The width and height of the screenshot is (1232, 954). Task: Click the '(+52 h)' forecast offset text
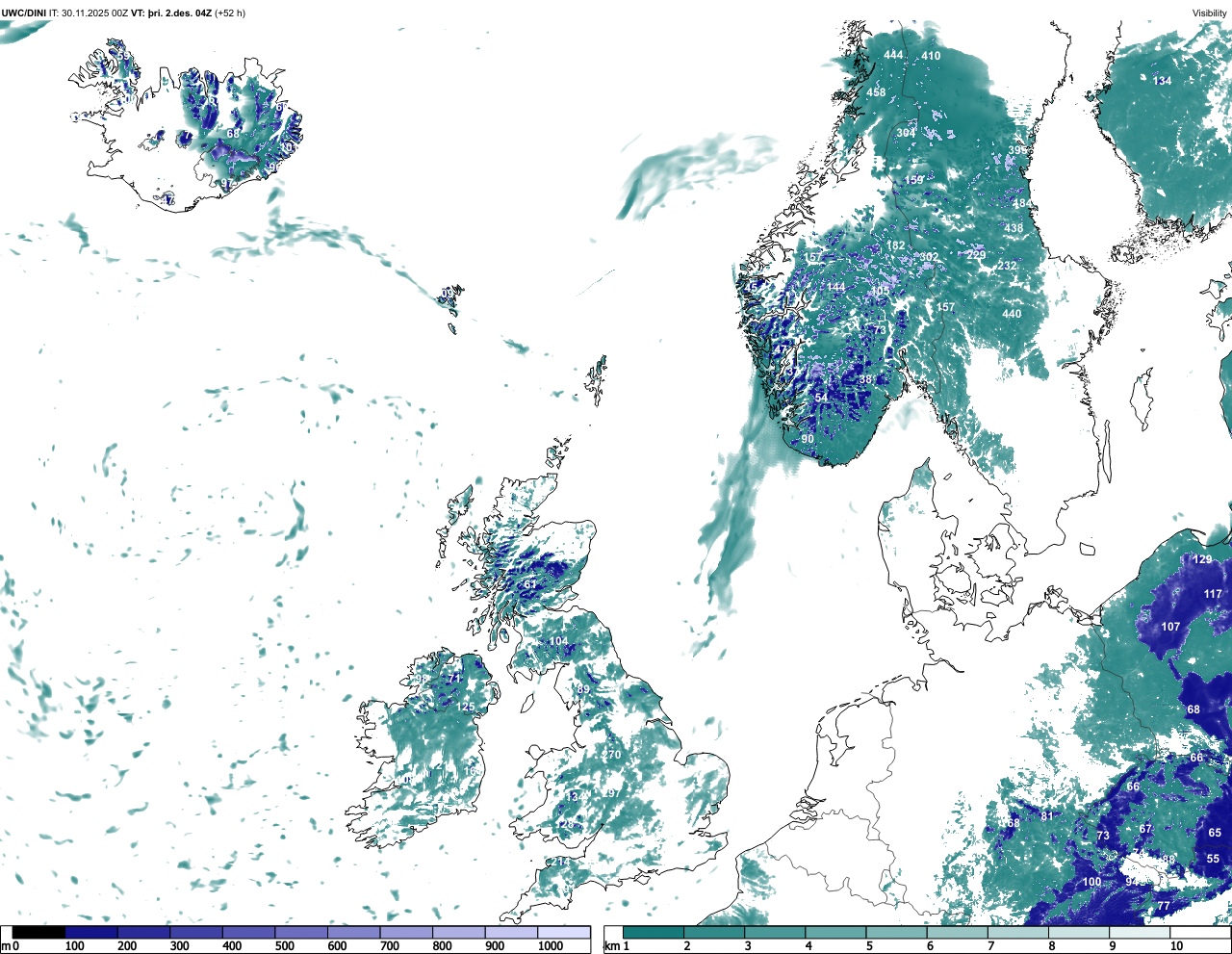[x=228, y=13]
